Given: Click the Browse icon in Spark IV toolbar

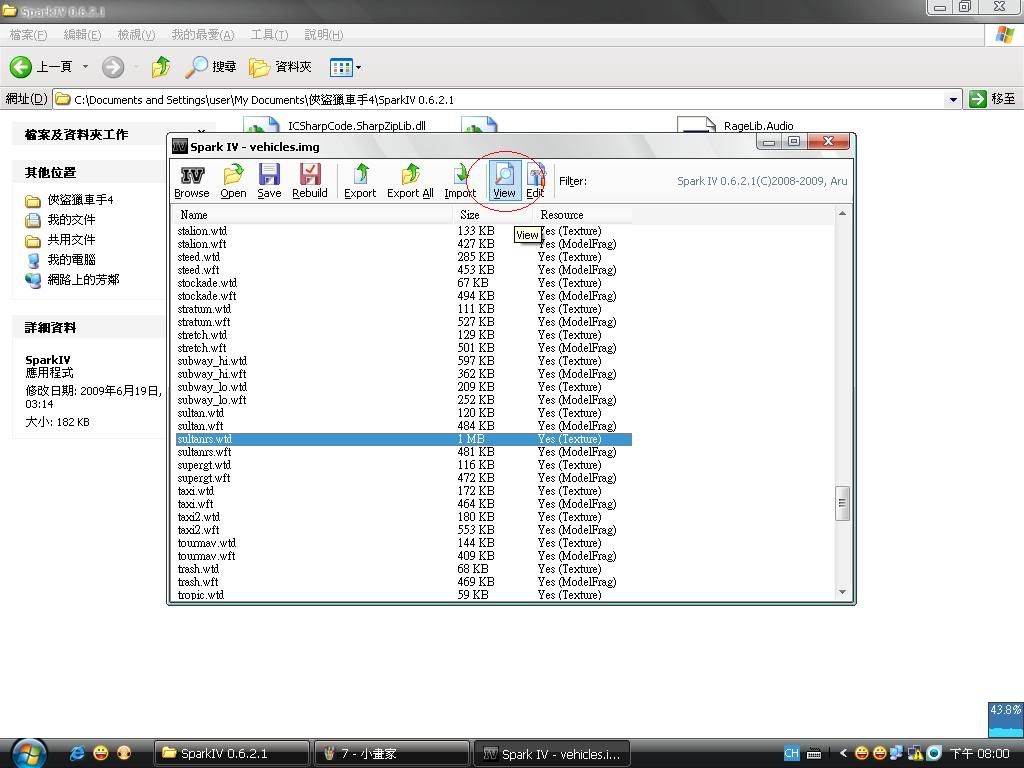Looking at the screenshot, I should [191, 180].
